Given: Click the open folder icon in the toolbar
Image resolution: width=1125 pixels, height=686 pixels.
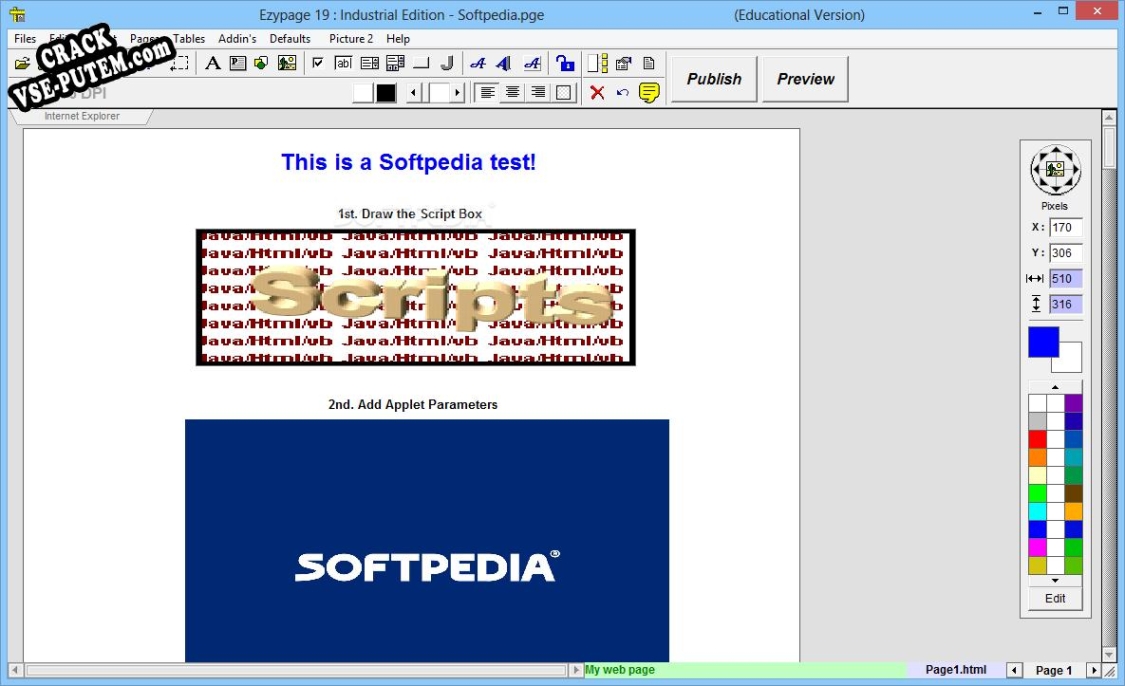Looking at the screenshot, I should click(22, 64).
